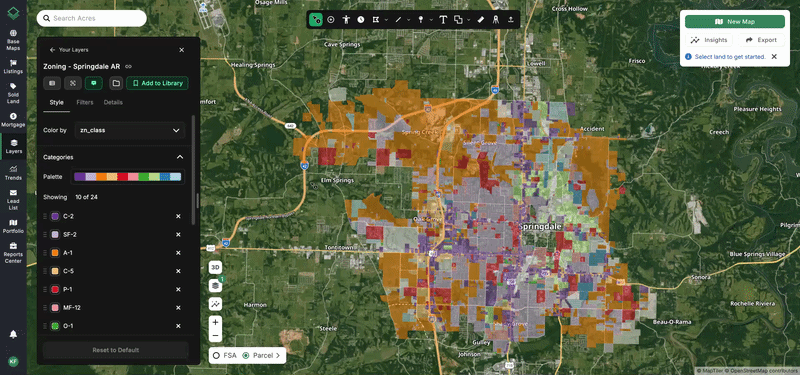
Task: Select the ruler measure tool
Action: tap(480, 20)
